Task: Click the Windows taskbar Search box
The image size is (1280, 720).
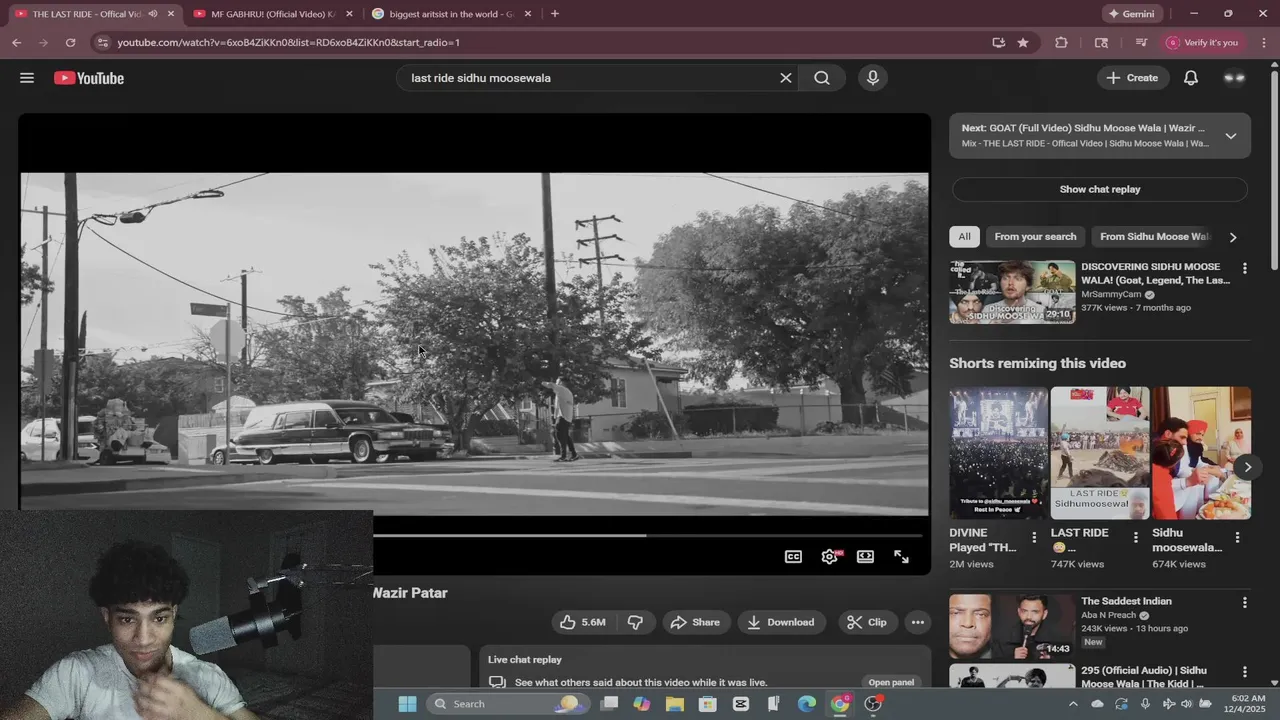Action: pyautogui.click(x=509, y=704)
